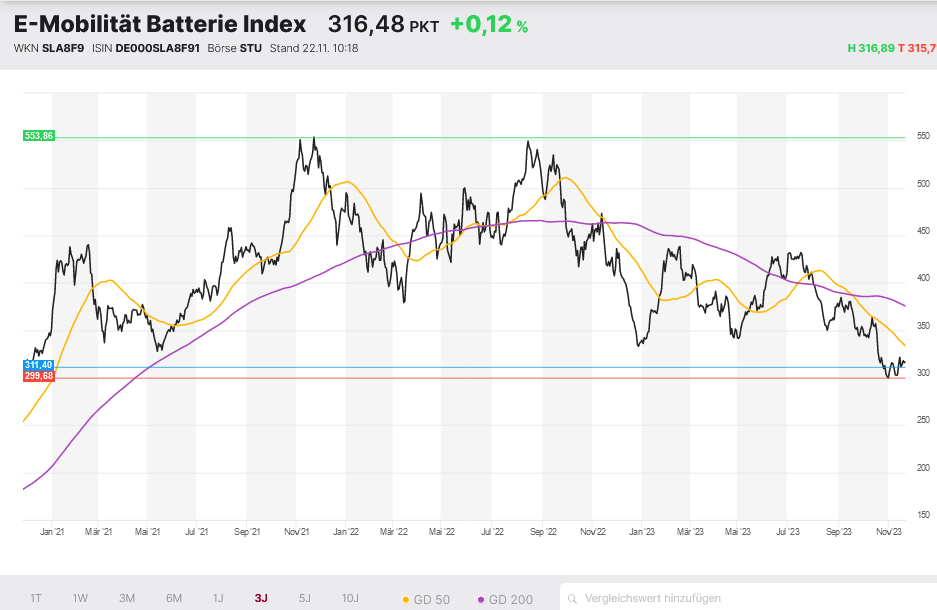Toggle the GD 200 moving average
The width and height of the screenshot is (937, 610).
510,599
